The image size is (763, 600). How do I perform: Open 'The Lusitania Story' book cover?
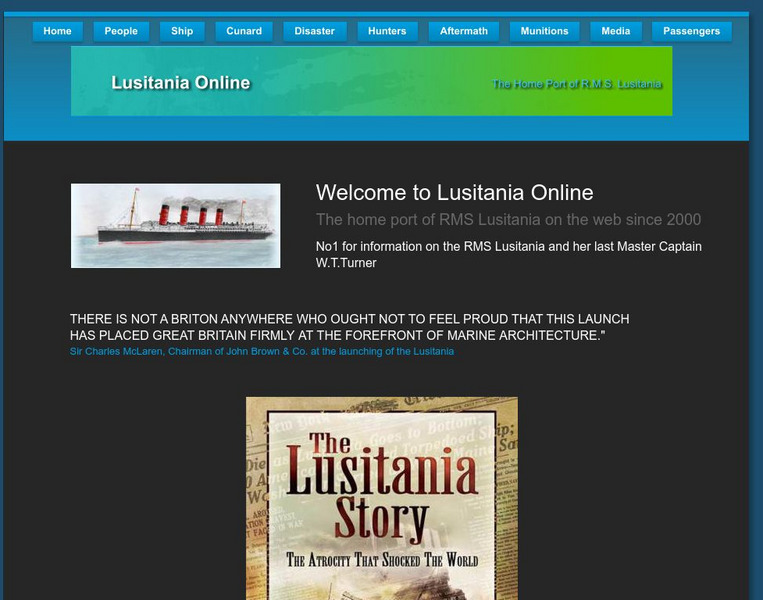[382, 498]
